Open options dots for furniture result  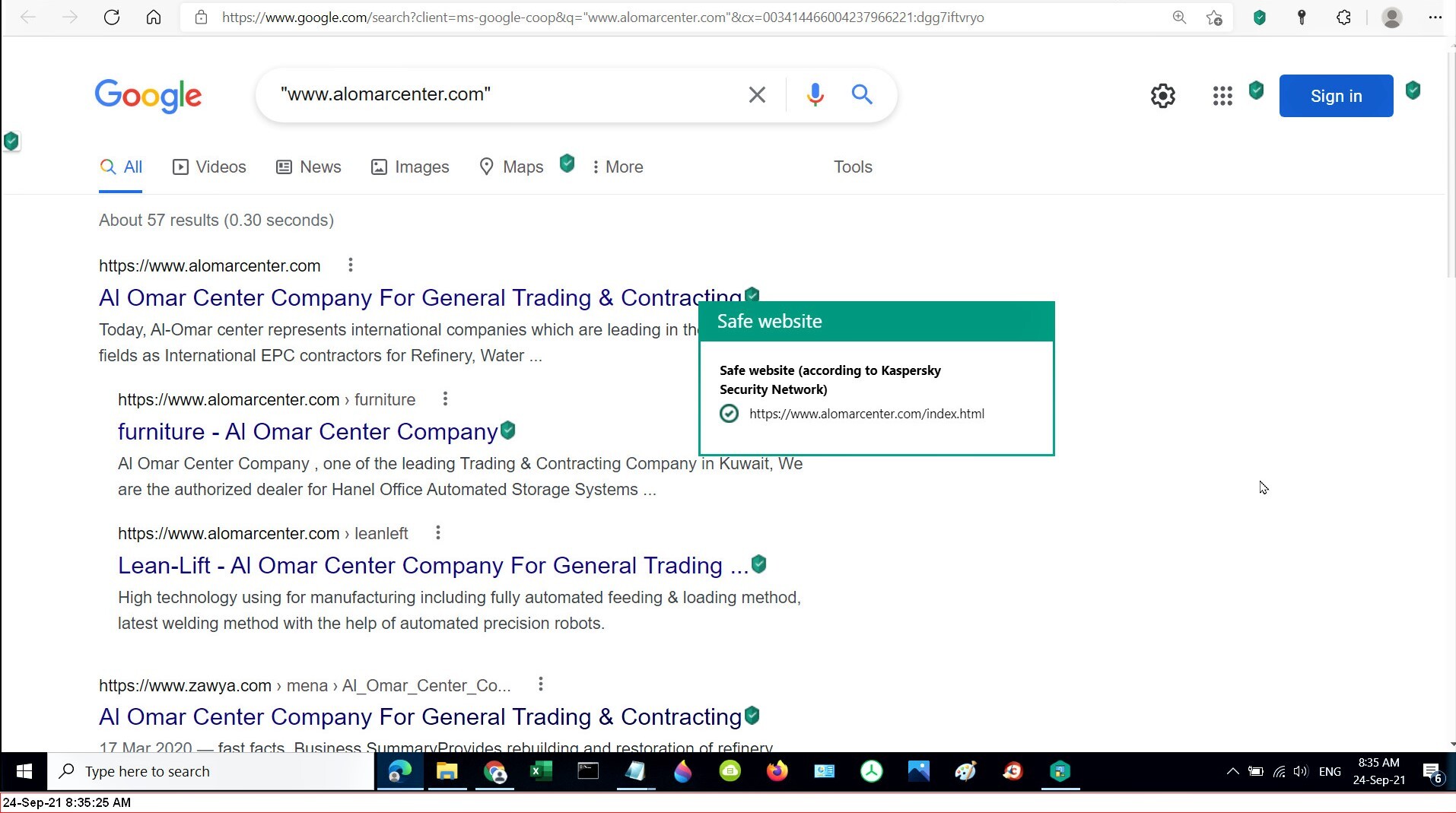[x=445, y=399]
